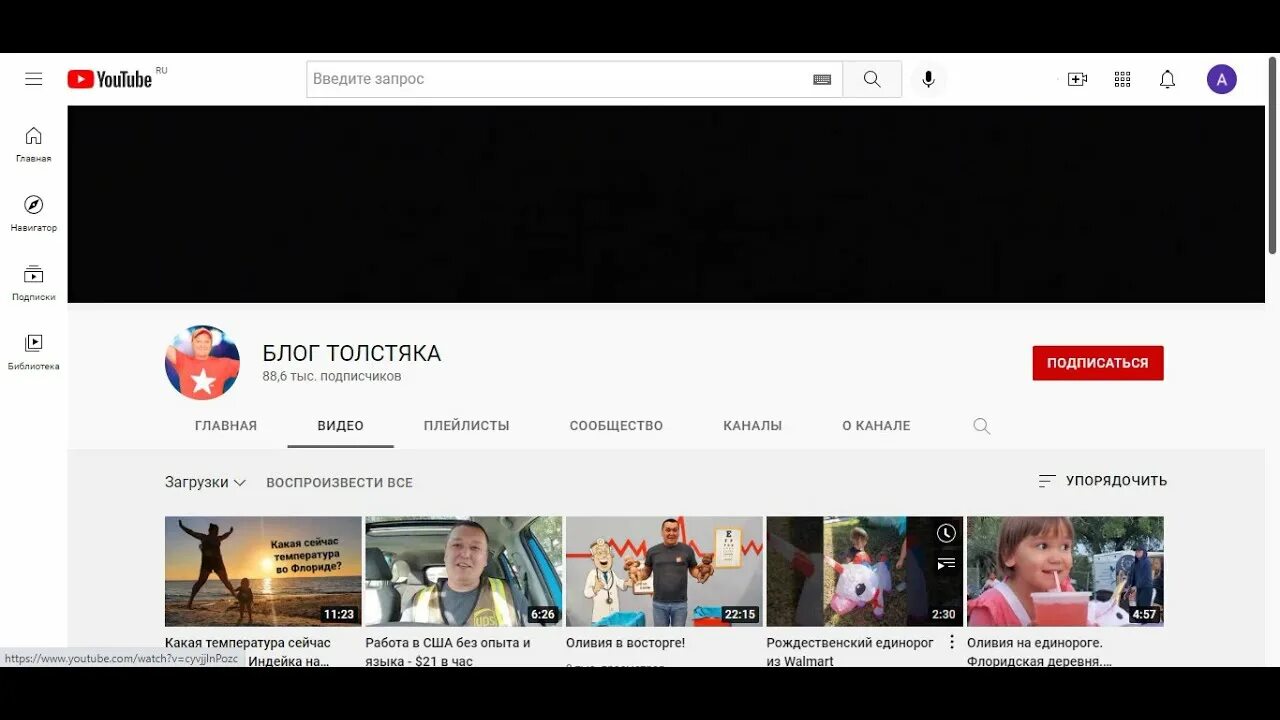Open the account avatar menu
The width and height of the screenshot is (1280, 720).
pos(1221,78)
